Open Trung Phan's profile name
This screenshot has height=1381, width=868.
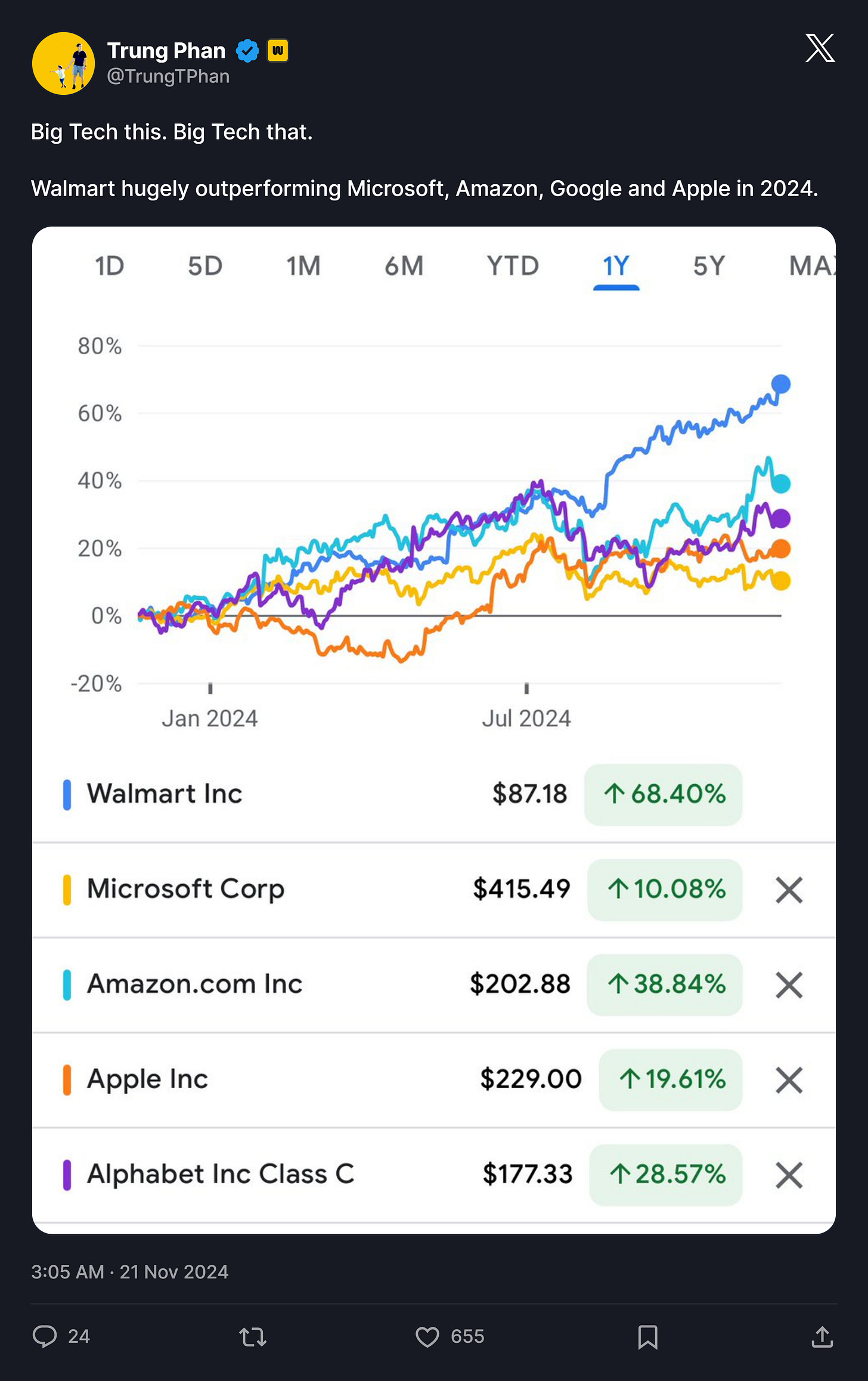pos(166,51)
